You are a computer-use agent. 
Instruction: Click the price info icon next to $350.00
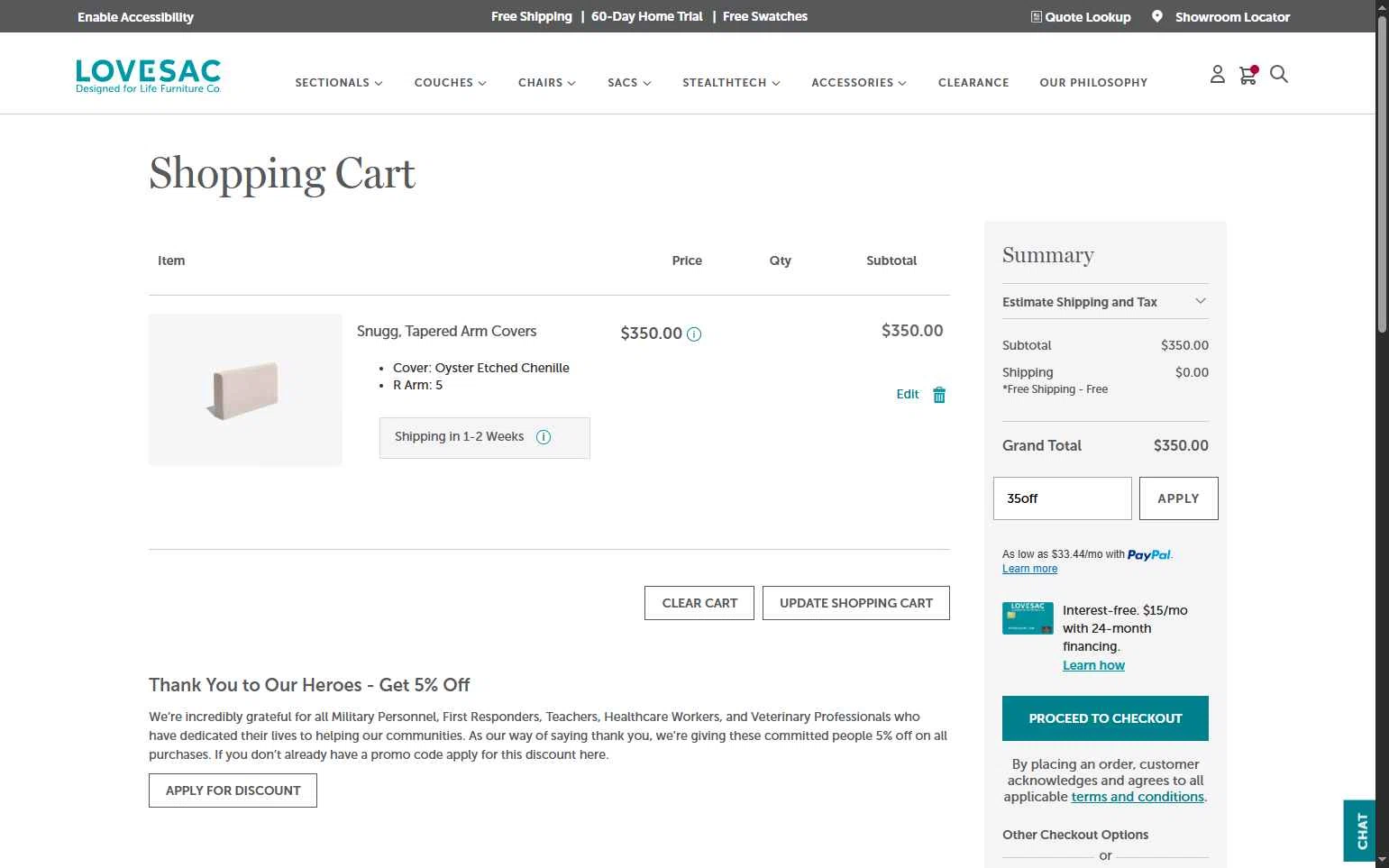click(694, 334)
